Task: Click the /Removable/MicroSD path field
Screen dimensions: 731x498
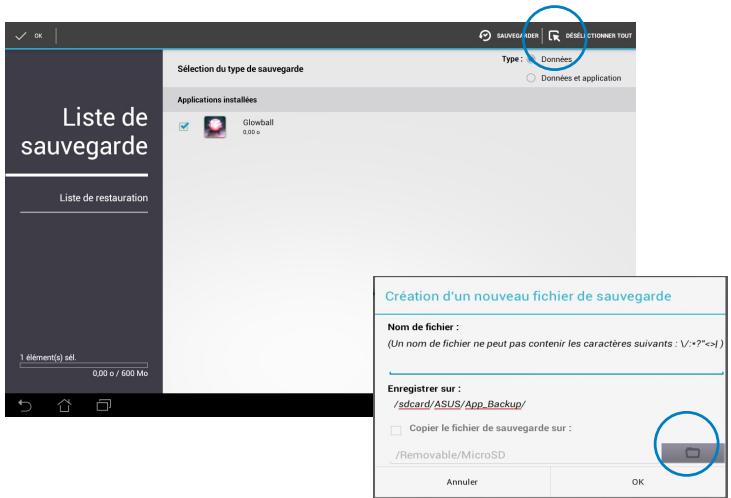Action: [524, 455]
